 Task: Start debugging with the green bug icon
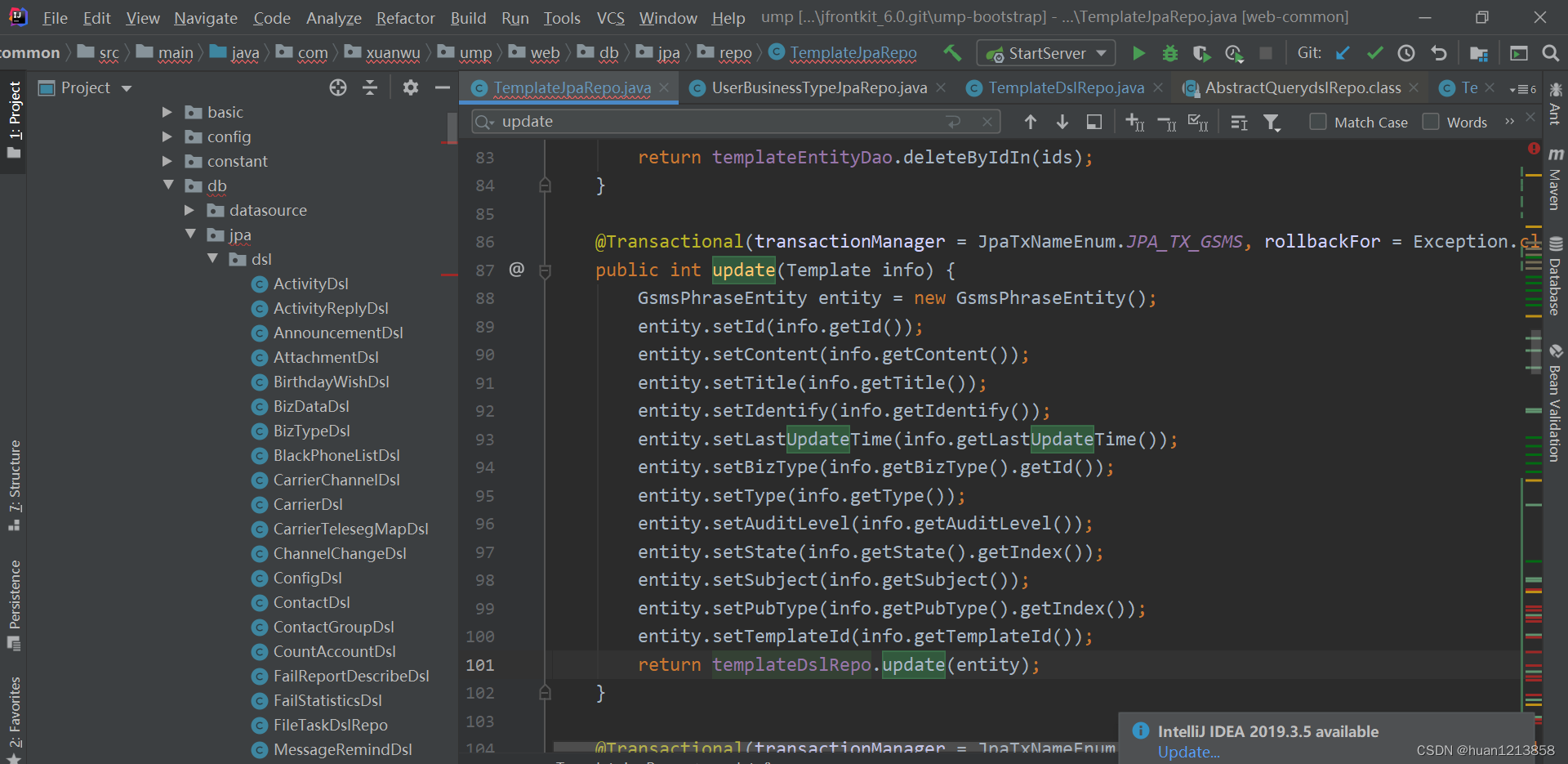[1169, 53]
